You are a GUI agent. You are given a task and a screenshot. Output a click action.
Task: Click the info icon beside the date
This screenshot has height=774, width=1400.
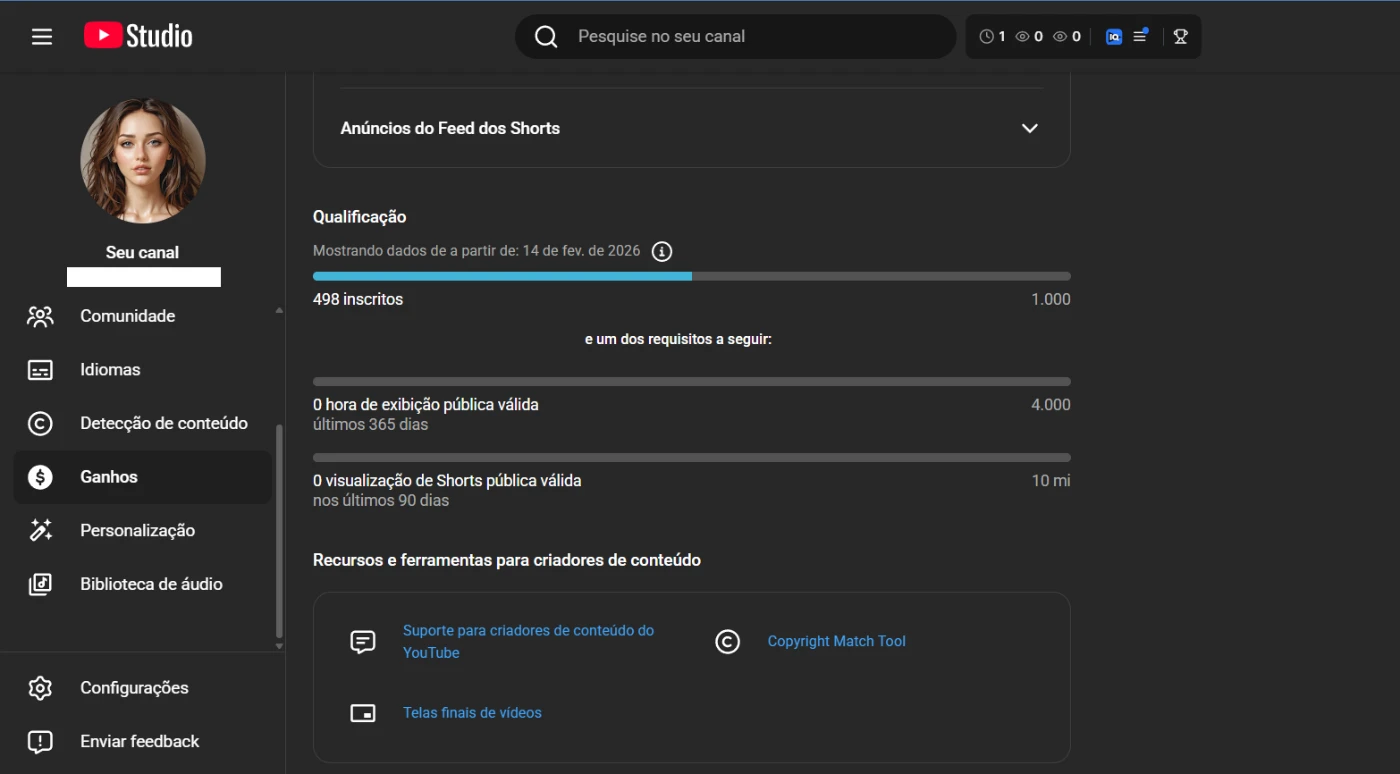[x=661, y=251]
